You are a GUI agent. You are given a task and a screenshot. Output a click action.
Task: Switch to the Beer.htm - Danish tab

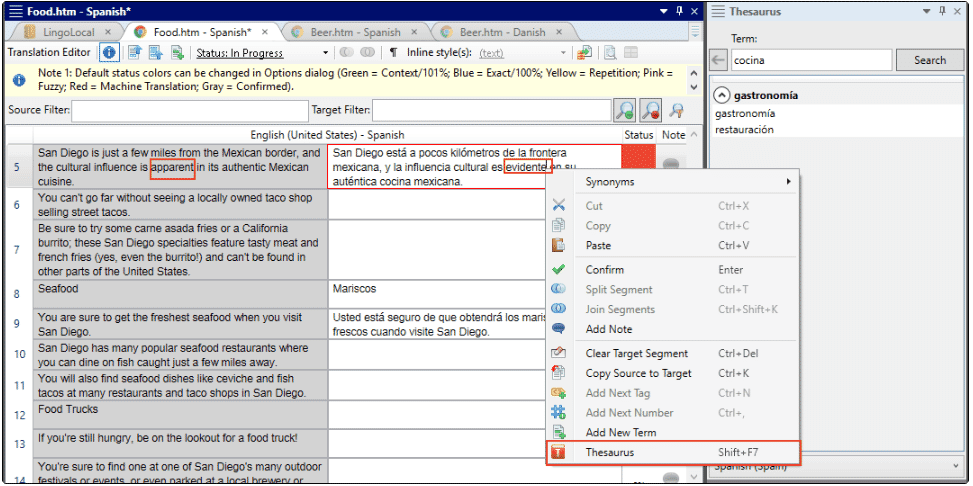(x=503, y=32)
